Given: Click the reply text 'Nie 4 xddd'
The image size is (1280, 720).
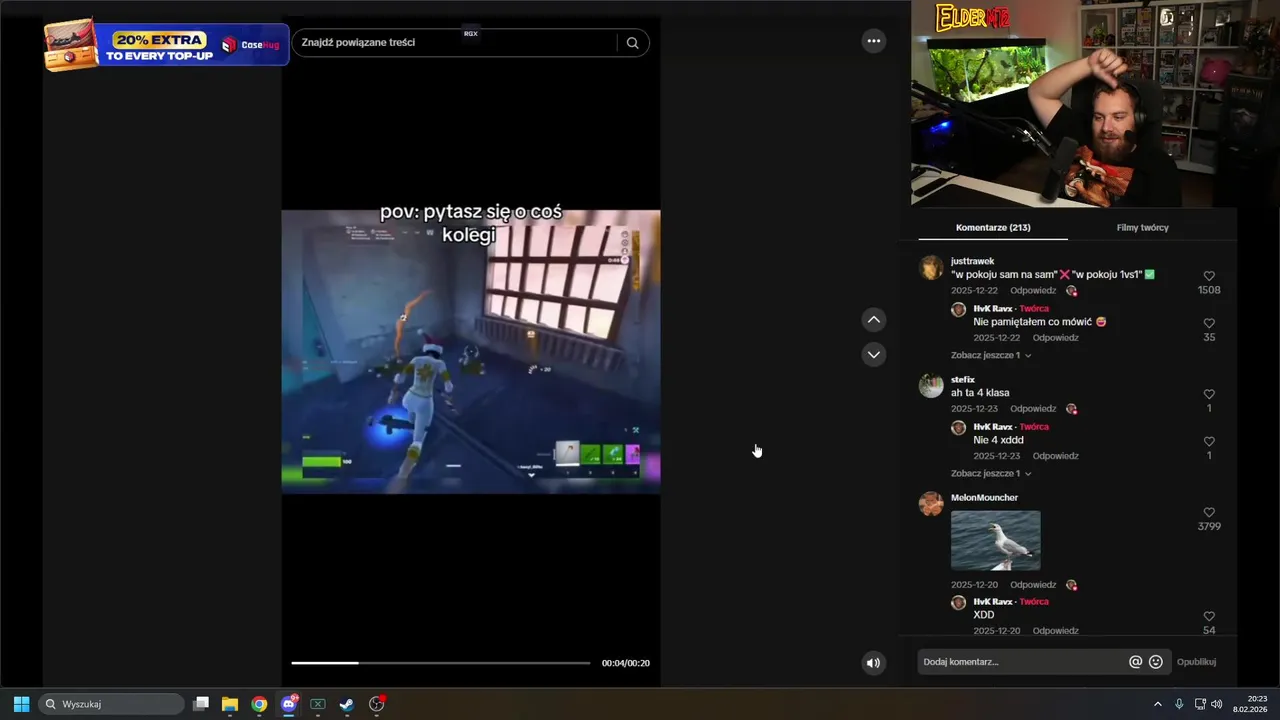Looking at the screenshot, I should [x=998, y=440].
